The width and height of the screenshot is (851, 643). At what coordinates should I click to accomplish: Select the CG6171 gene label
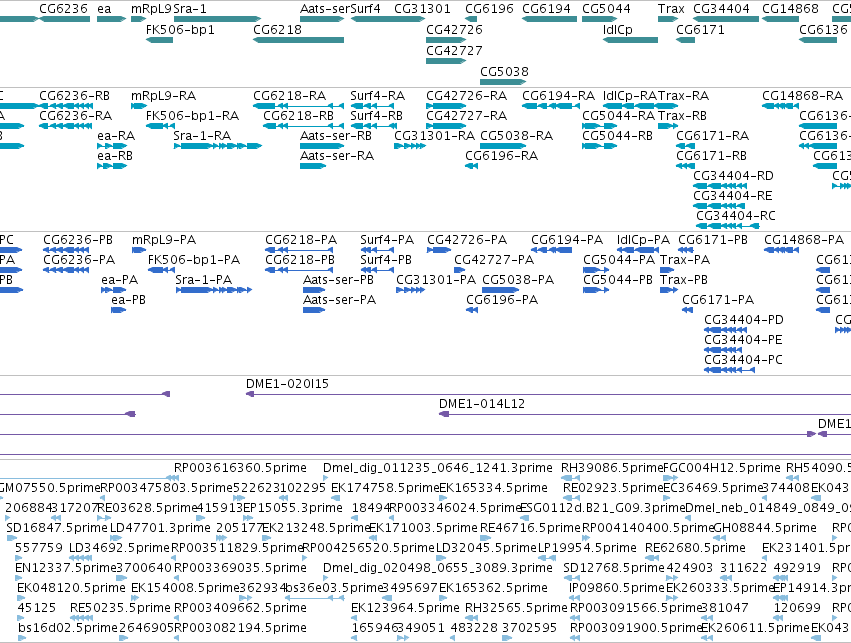coord(700,30)
